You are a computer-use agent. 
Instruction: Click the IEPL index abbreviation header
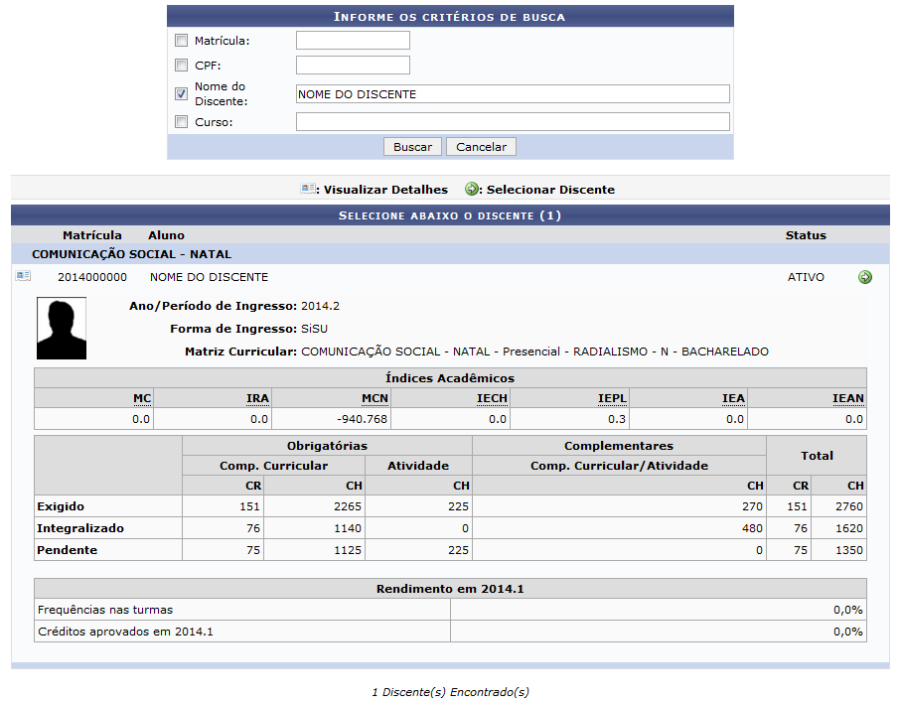[x=612, y=398]
